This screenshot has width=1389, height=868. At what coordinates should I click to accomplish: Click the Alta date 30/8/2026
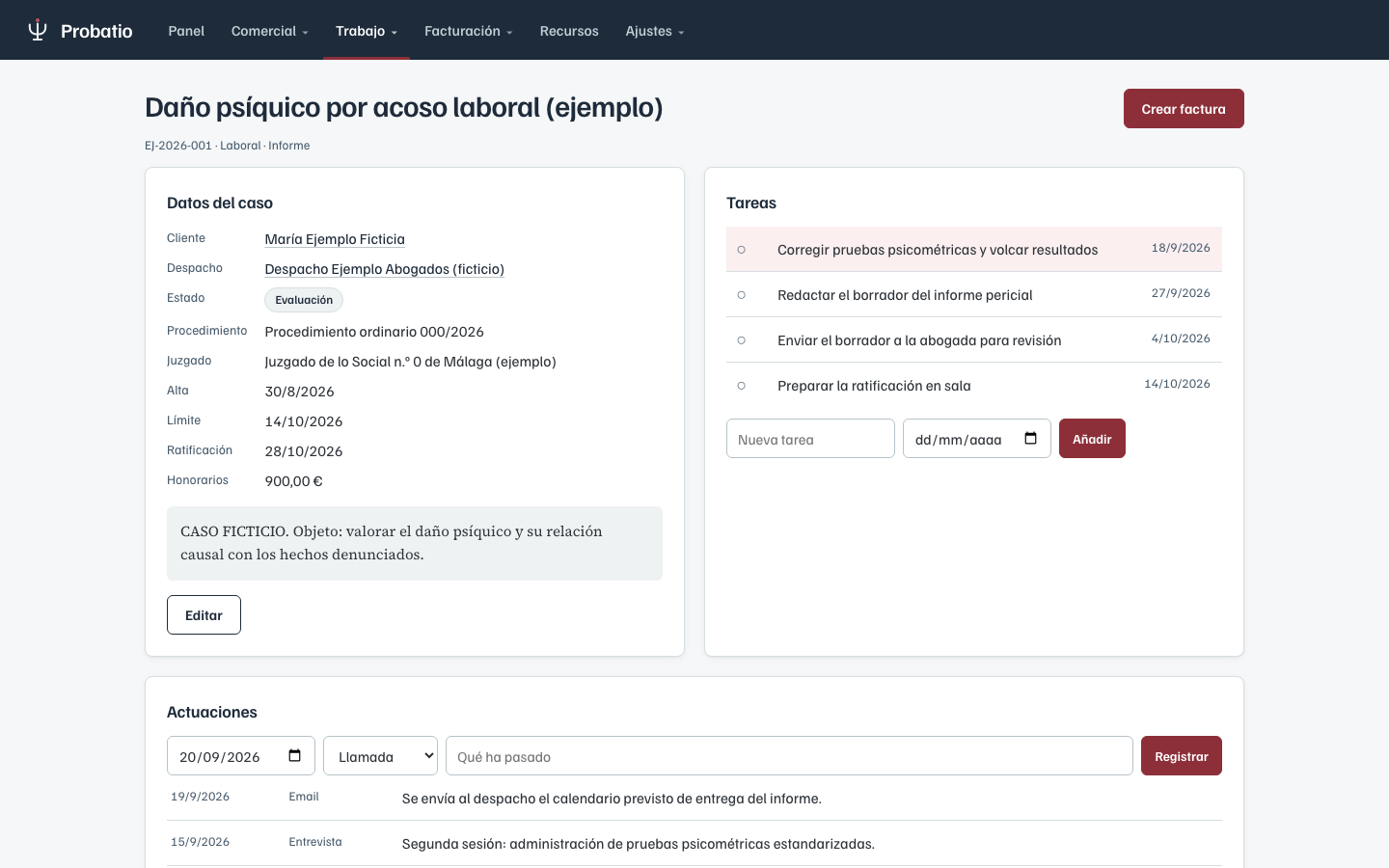pyautogui.click(x=300, y=392)
